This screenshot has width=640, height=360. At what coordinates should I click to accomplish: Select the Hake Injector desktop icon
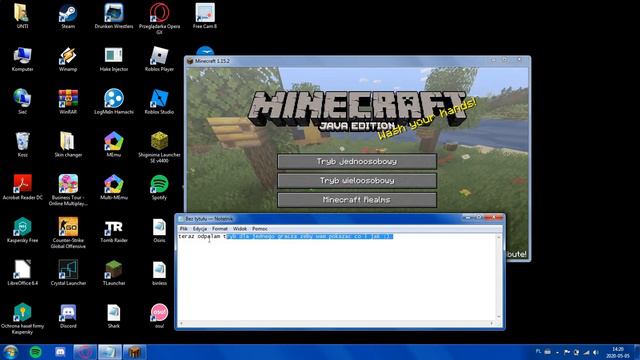(x=113, y=59)
